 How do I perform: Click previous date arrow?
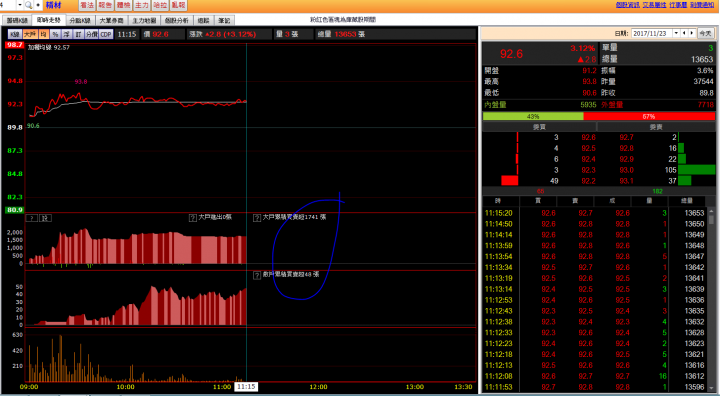click(x=684, y=33)
